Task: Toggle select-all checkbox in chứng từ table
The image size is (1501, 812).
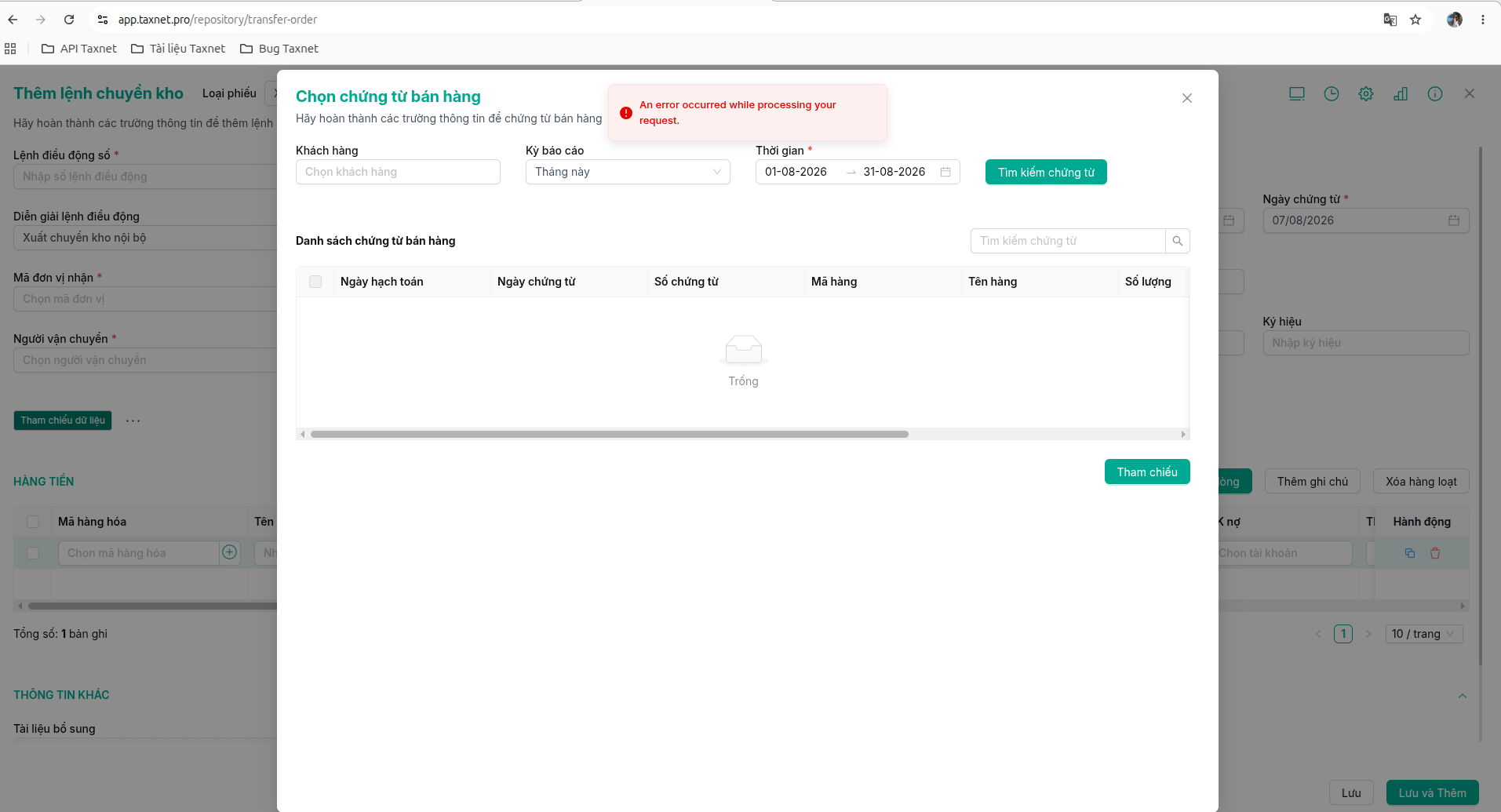Action: click(315, 282)
